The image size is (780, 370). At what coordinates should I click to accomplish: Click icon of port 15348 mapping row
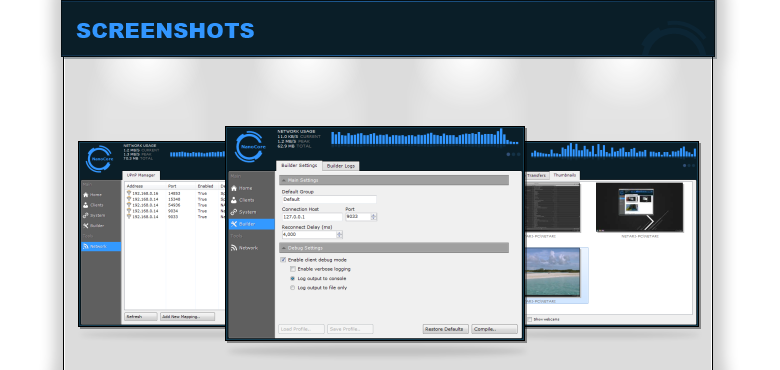[129, 199]
